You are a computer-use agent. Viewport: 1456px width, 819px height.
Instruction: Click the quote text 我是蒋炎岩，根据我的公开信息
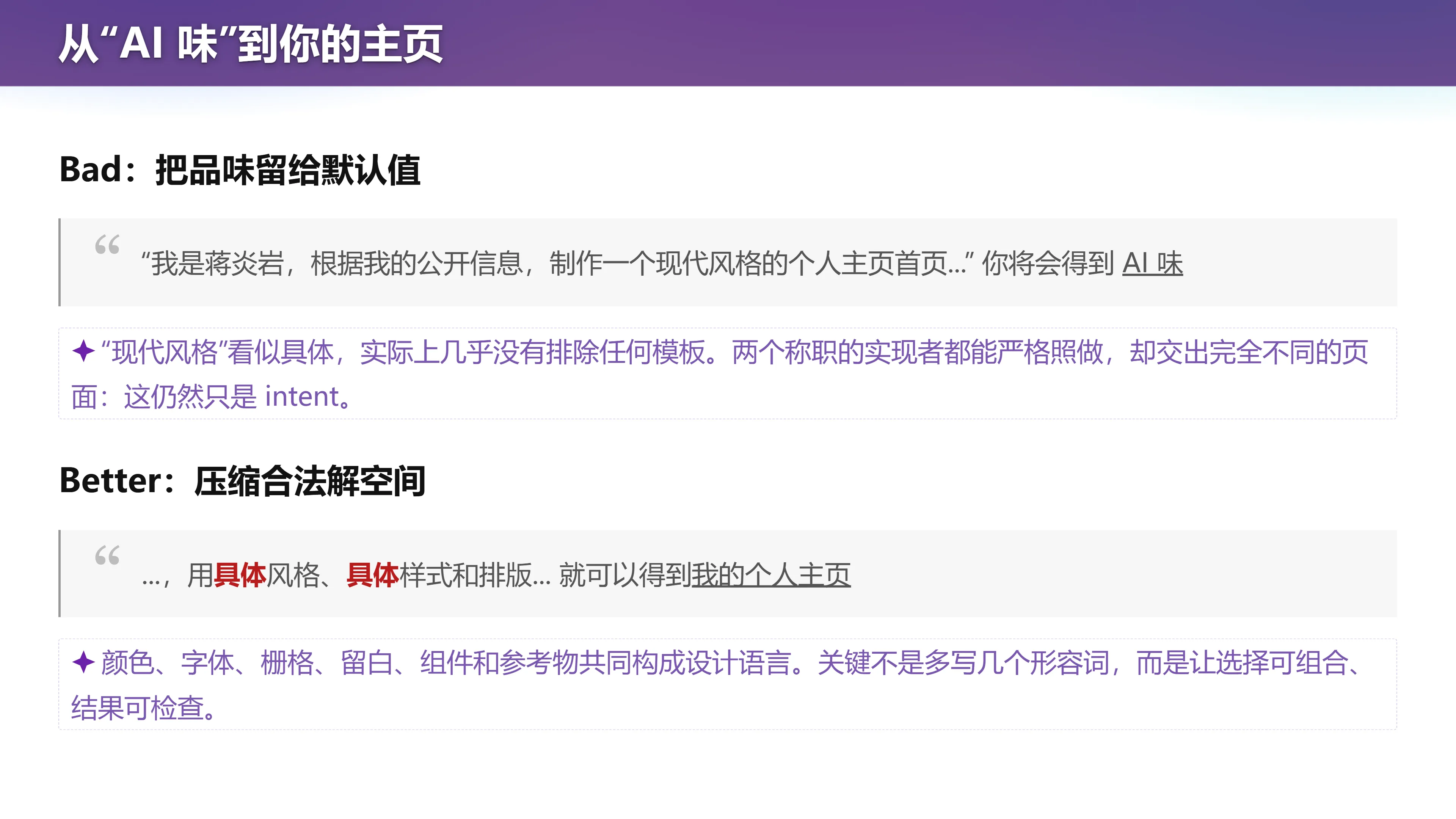point(337,264)
